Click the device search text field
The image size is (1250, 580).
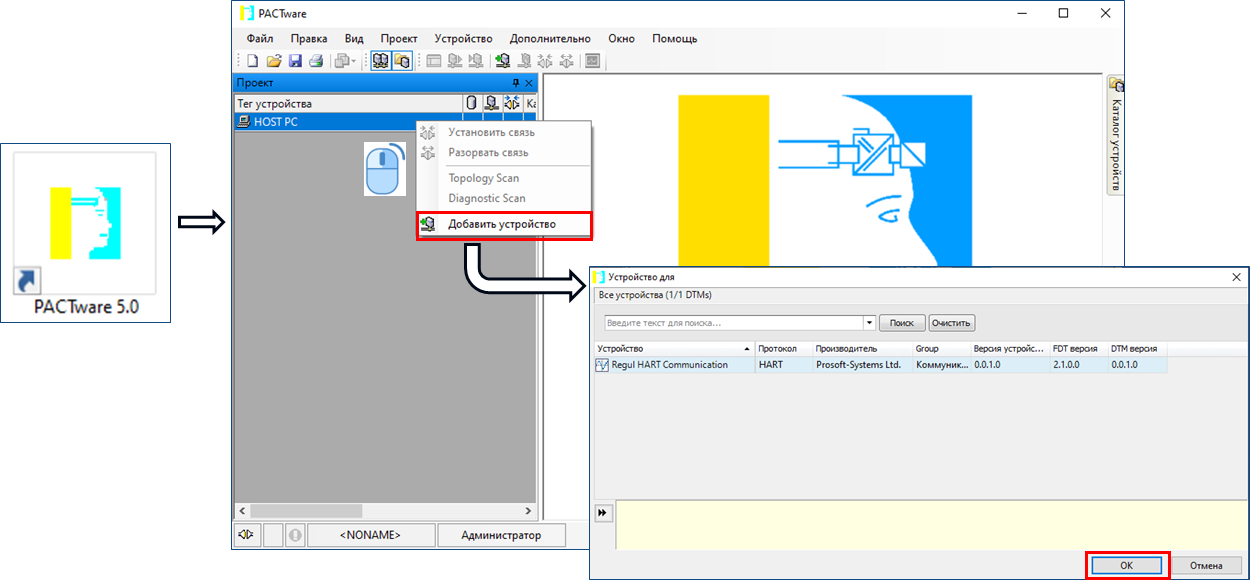[x=733, y=323]
